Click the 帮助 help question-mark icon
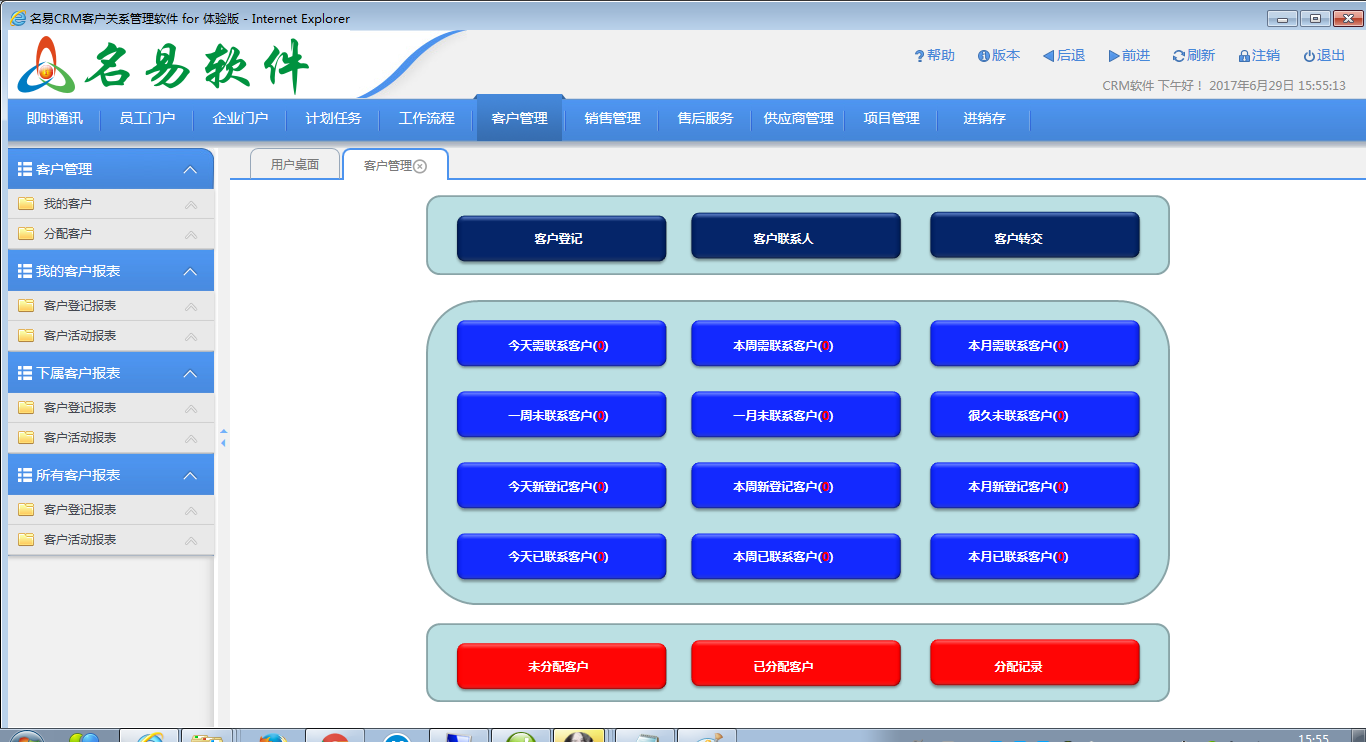1366x742 pixels. click(x=920, y=56)
